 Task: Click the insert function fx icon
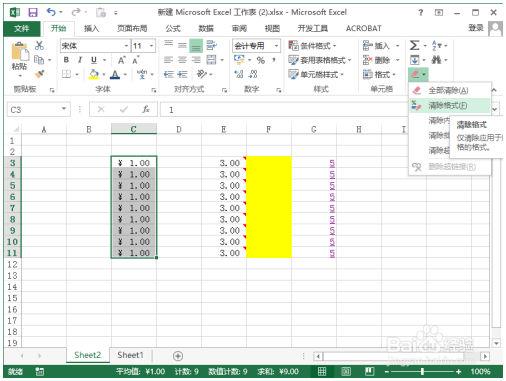point(146,109)
